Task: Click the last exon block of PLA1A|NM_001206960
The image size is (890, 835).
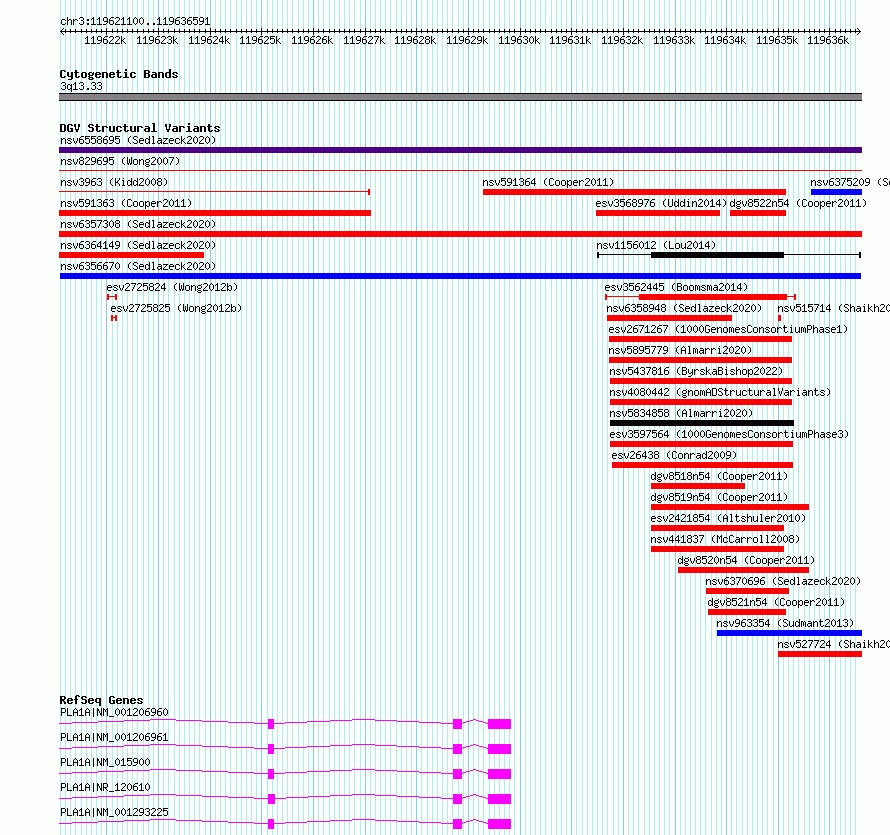Action: click(x=499, y=724)
